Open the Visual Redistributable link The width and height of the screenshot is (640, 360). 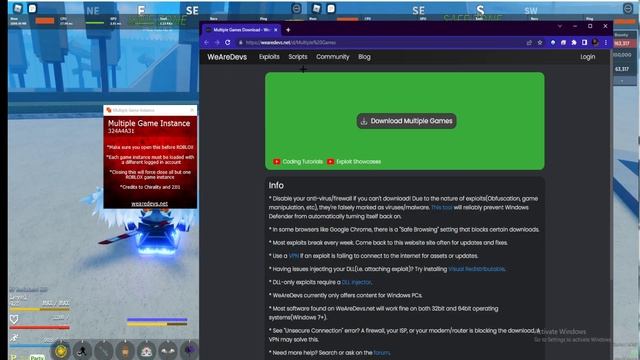coord(477,269)
